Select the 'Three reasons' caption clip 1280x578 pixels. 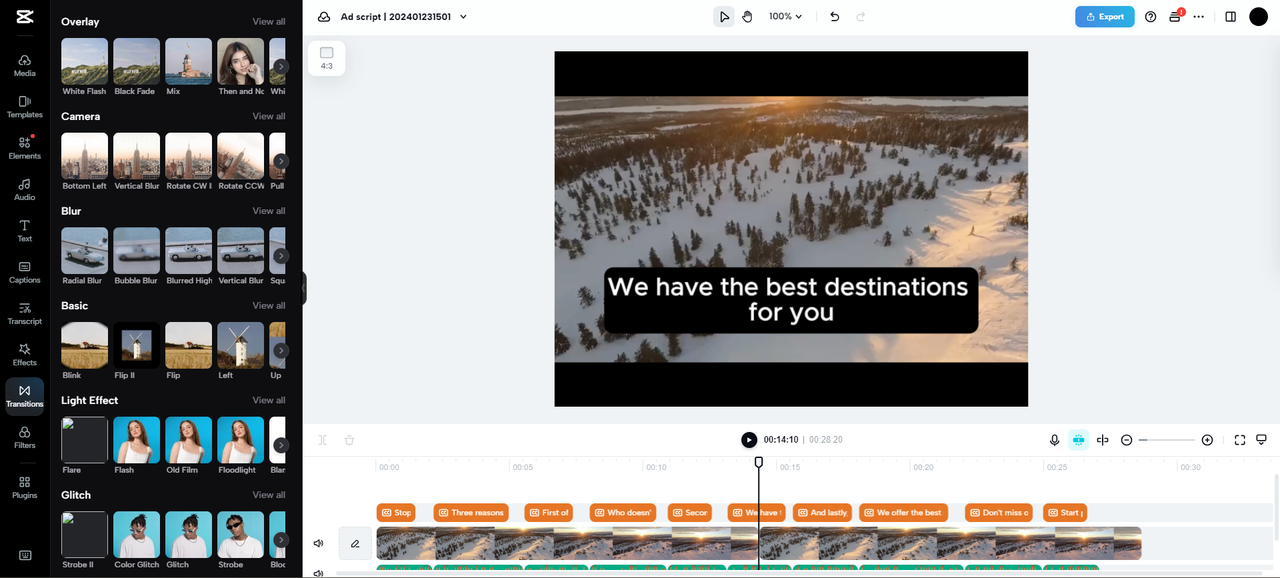(471, 513)
